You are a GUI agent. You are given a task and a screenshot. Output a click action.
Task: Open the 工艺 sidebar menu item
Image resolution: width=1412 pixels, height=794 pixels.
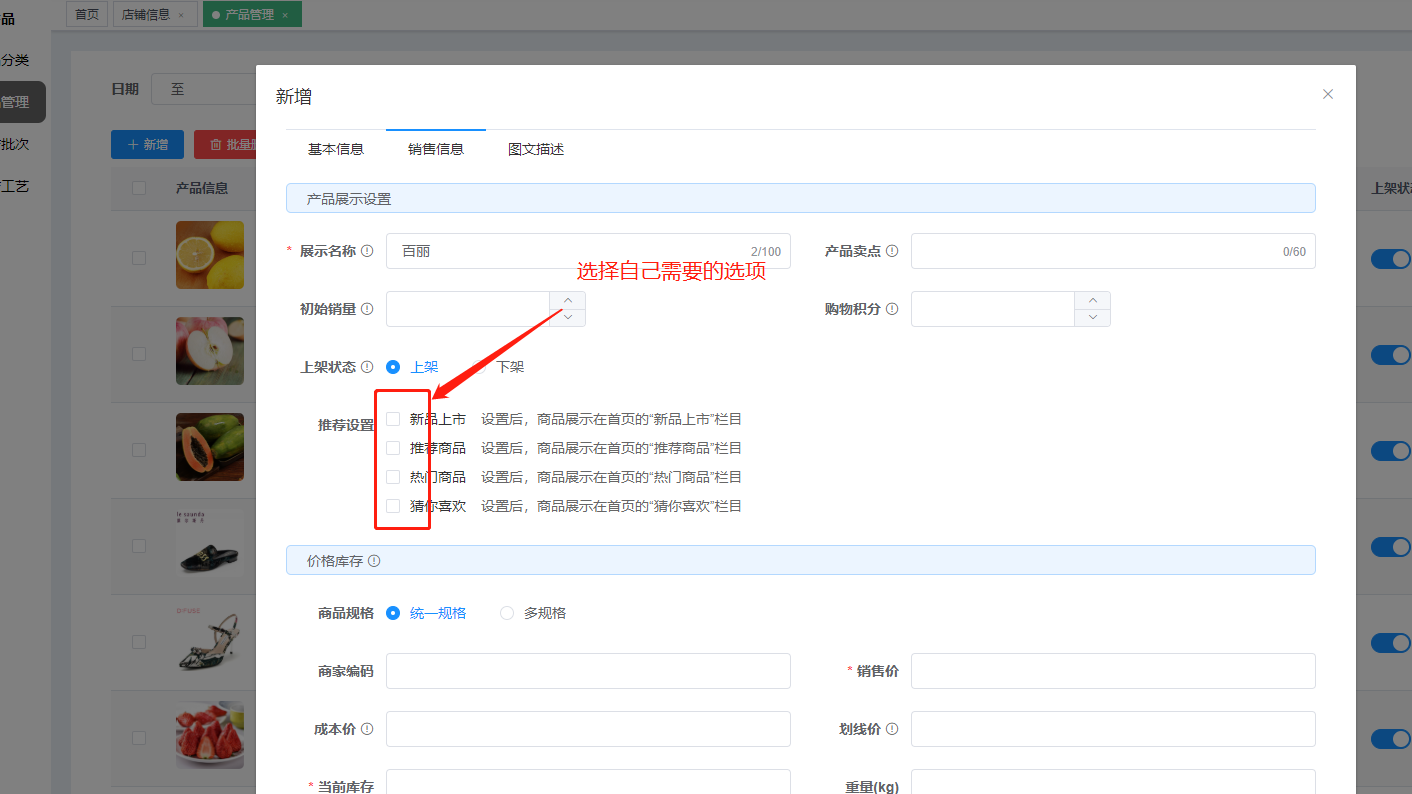[16, 186]
